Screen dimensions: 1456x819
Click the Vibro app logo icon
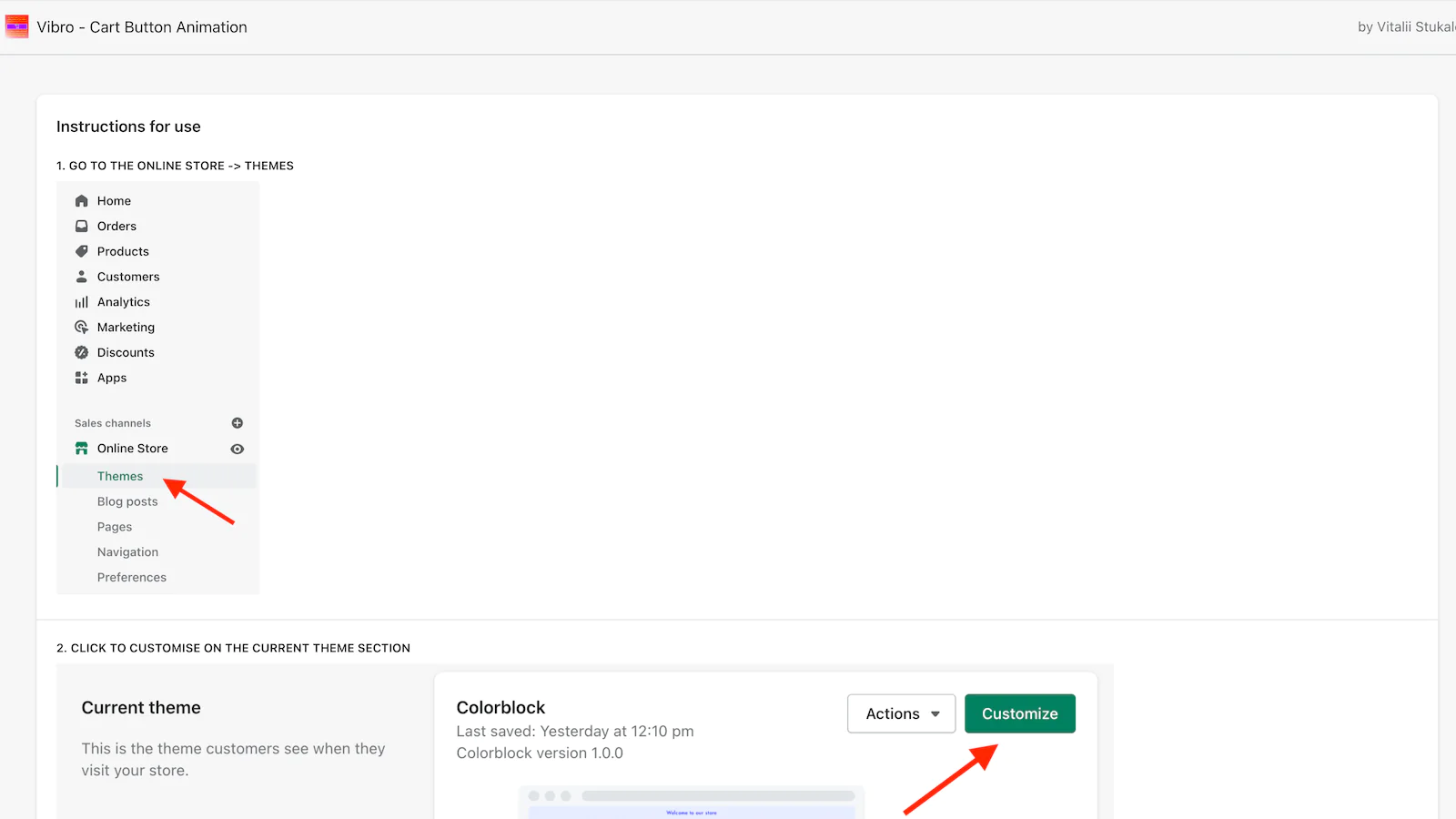(x=16, y=26)
